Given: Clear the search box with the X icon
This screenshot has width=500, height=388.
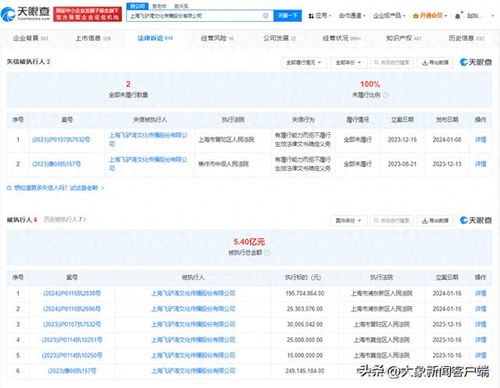Looking at the screenshot, I should pos(266,16).
